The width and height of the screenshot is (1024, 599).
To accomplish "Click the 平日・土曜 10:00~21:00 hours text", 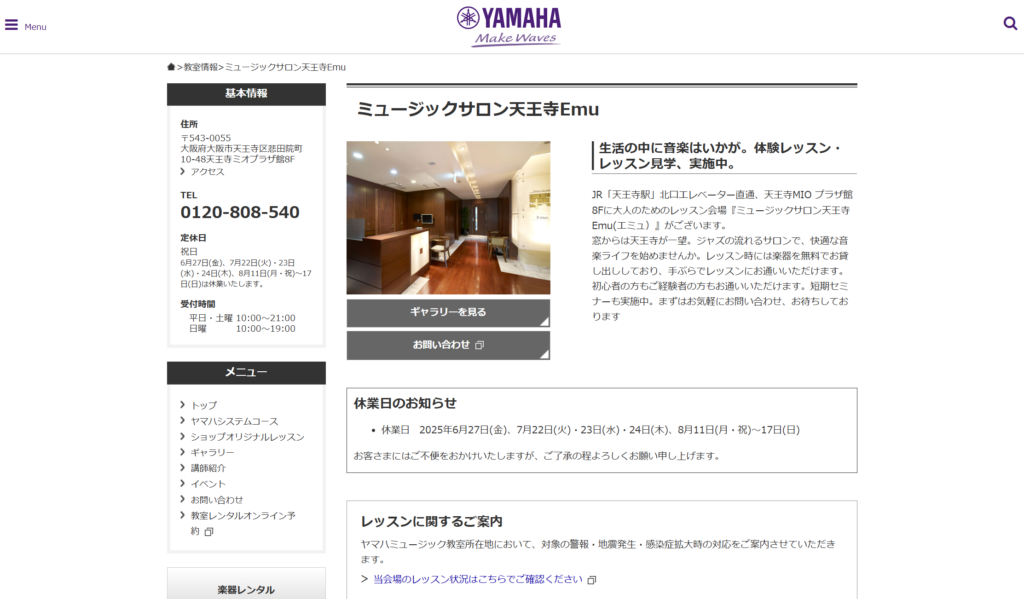I will point(242,318).
